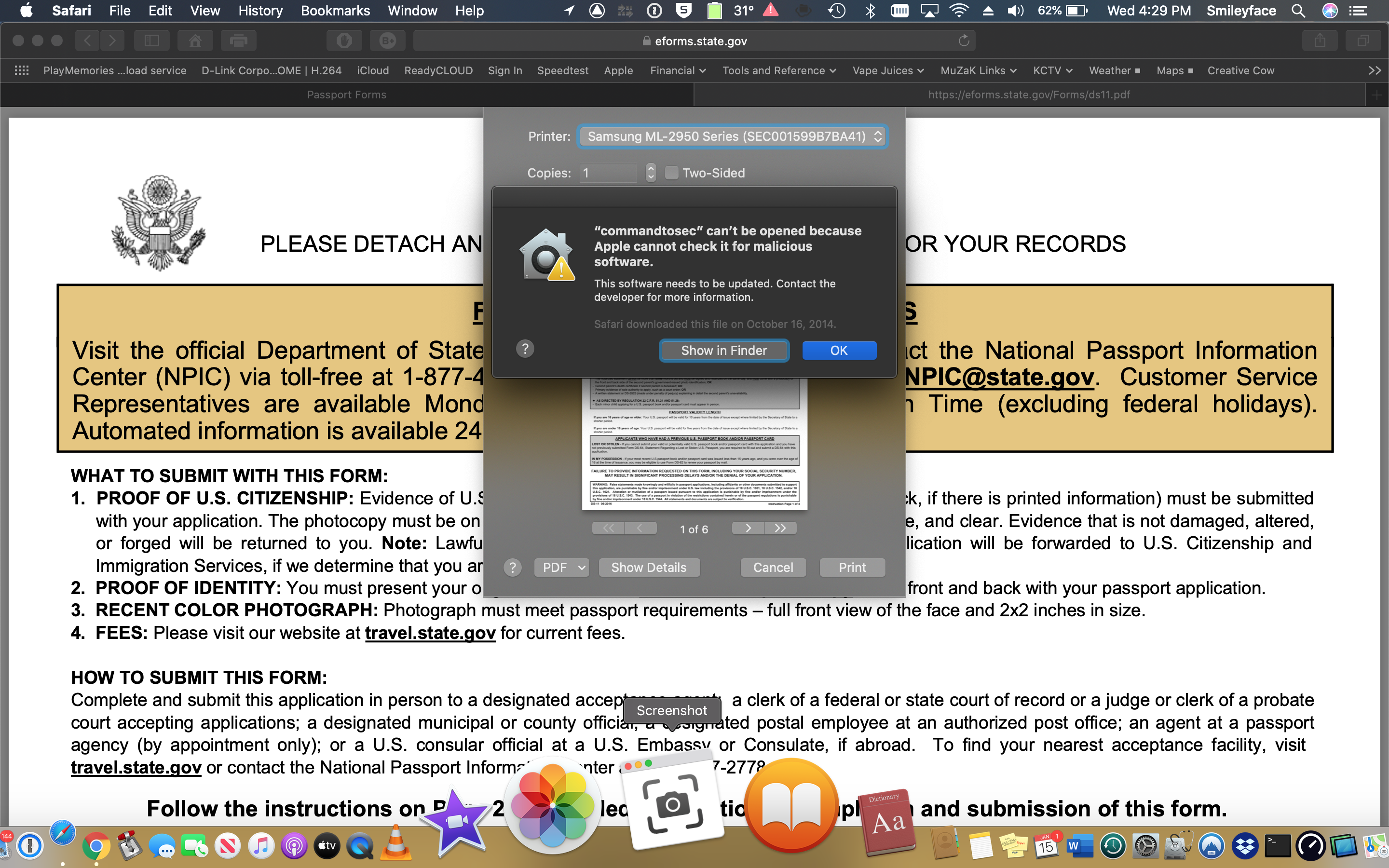Click the Print toolbar icon
The width and height of the screenshot is (1389, 868).
[x=238, y=41]
